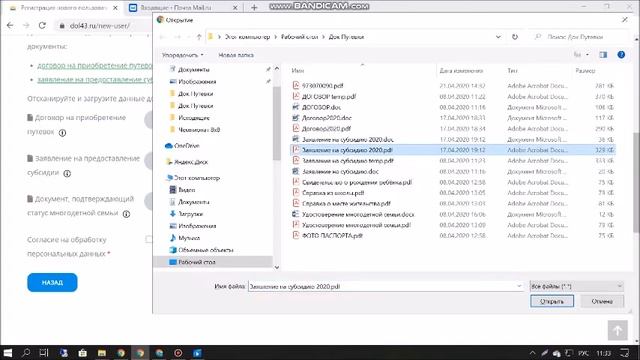Go back in Chrome browser
The height and width of the screenshot is (360, 640).
click(x=10, y=25)
